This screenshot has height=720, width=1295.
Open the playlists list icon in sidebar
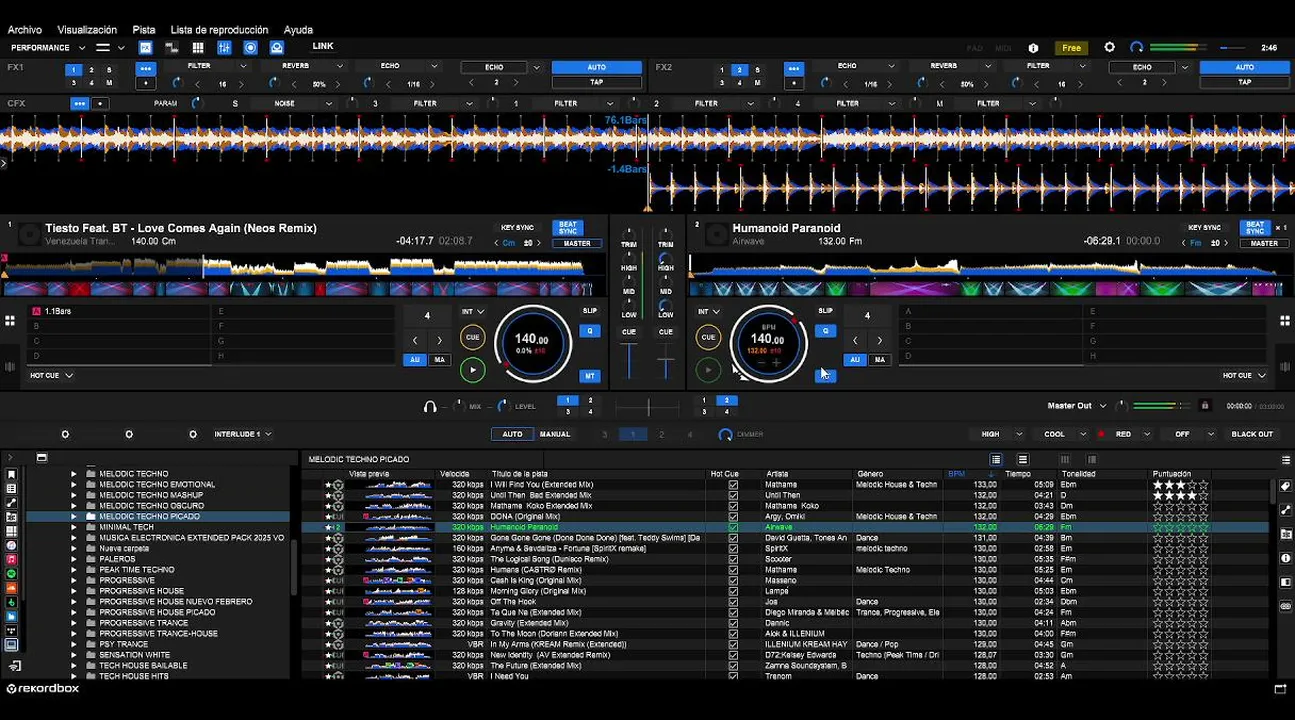pyautogui.click(x=11, y=489)
